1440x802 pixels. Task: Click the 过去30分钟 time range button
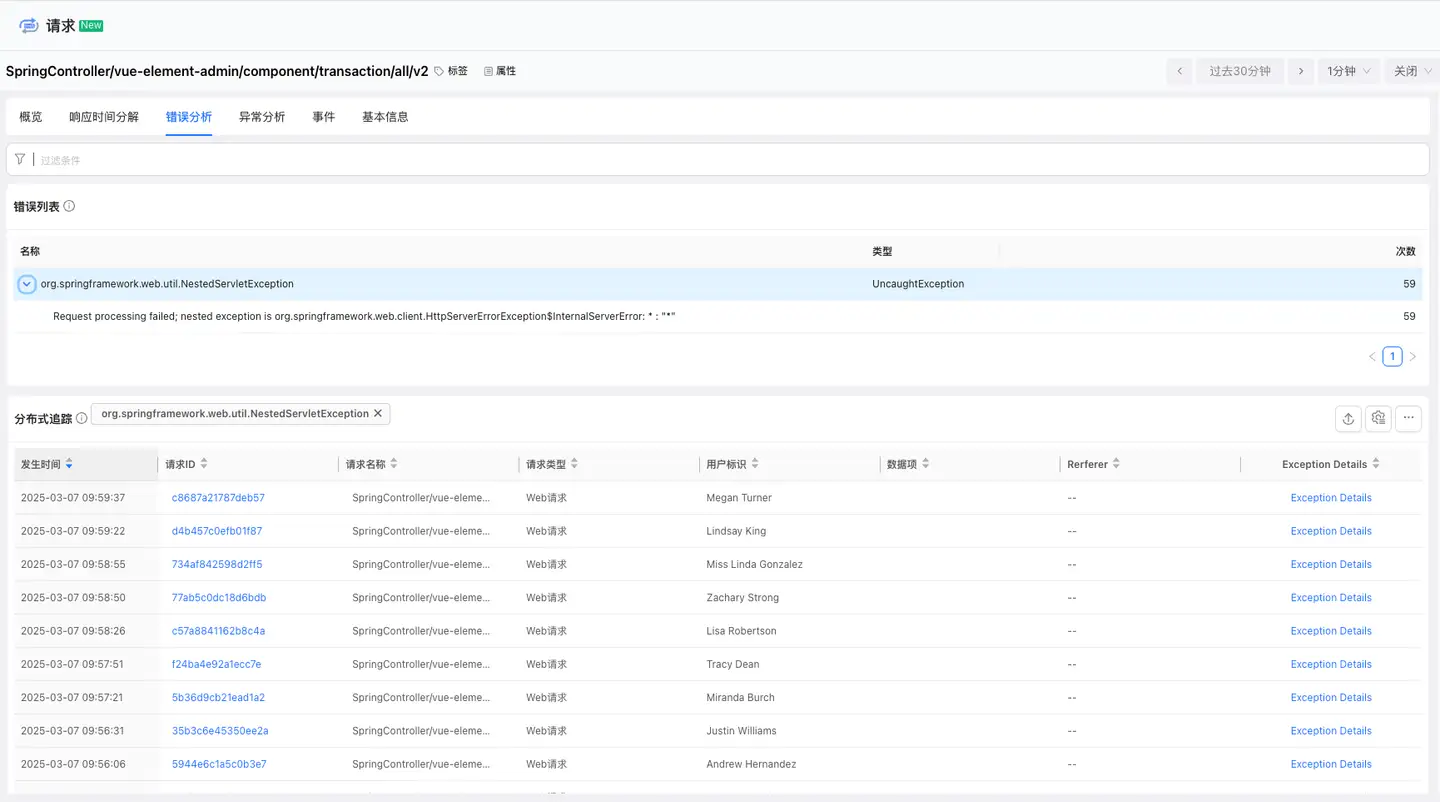tap(1239, 71)
